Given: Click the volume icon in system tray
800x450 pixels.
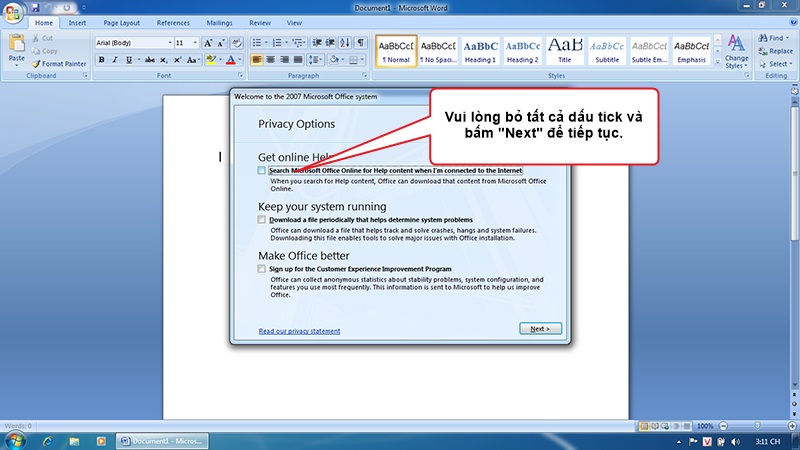Looking at the screenshot, I should coord(735,442).
